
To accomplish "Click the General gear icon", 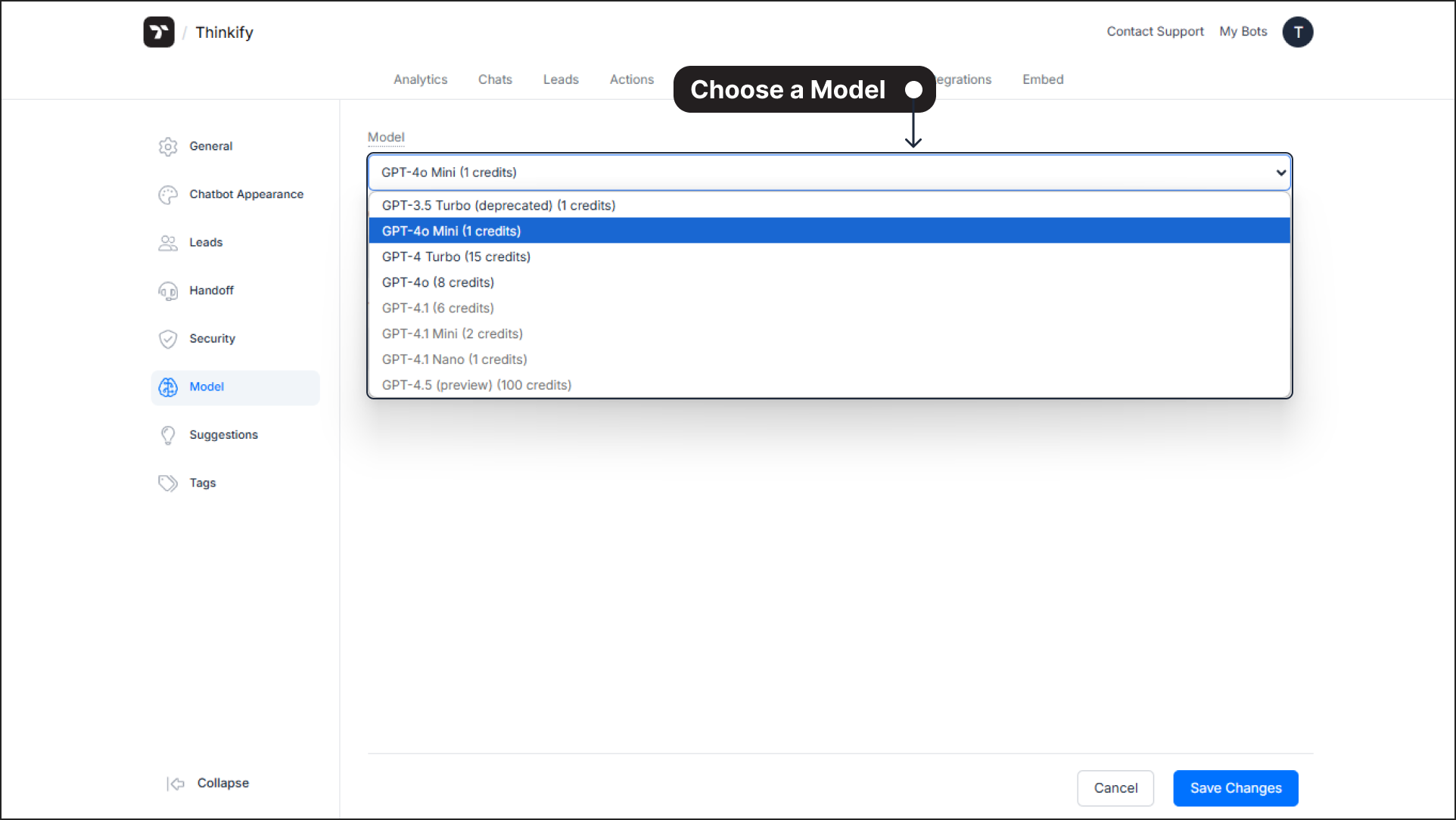I will coord(168,146).
